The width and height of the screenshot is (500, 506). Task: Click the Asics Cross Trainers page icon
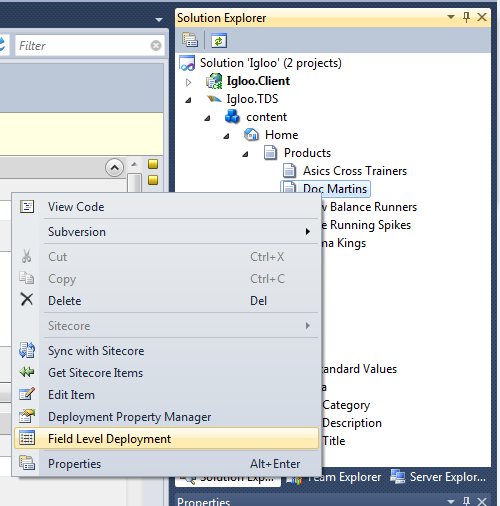tap(289, 171)
